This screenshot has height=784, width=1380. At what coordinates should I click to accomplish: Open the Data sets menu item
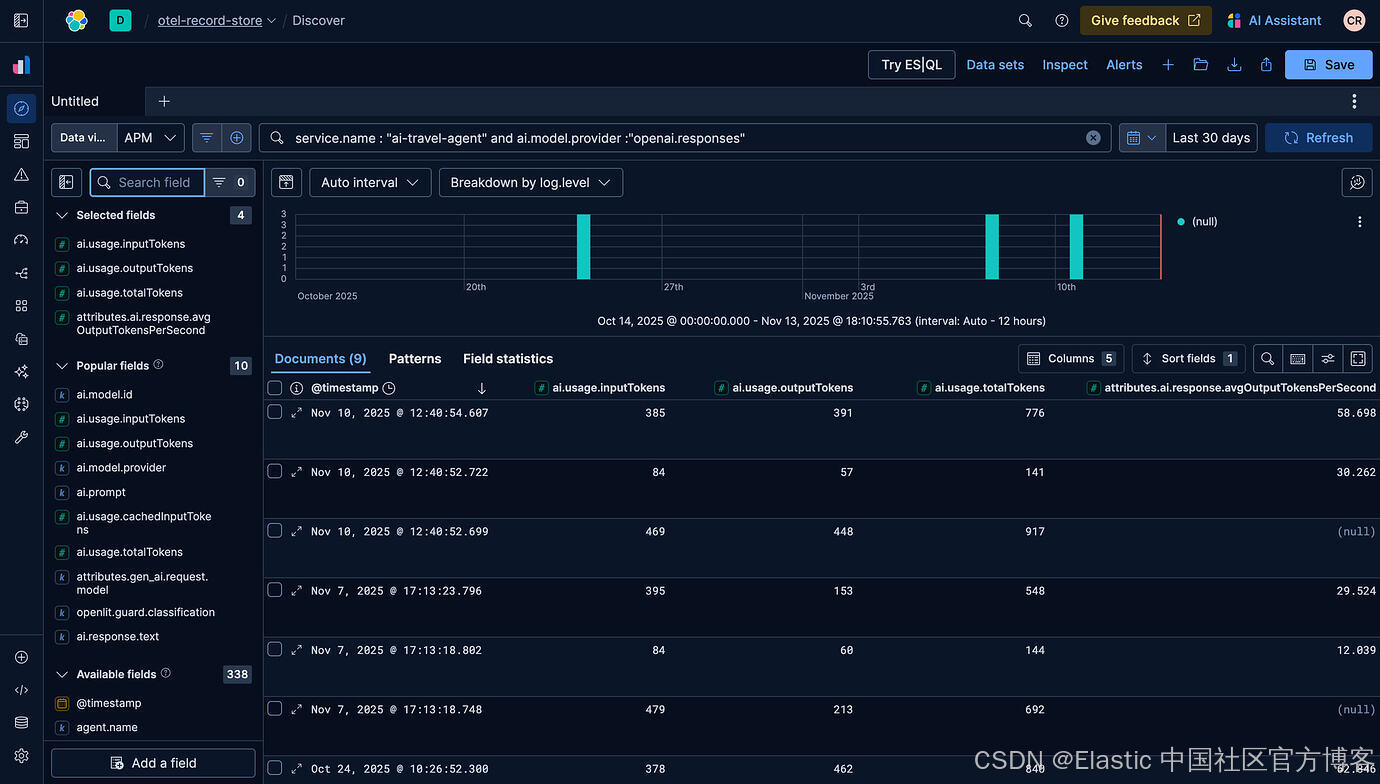[x=995, y=64]
